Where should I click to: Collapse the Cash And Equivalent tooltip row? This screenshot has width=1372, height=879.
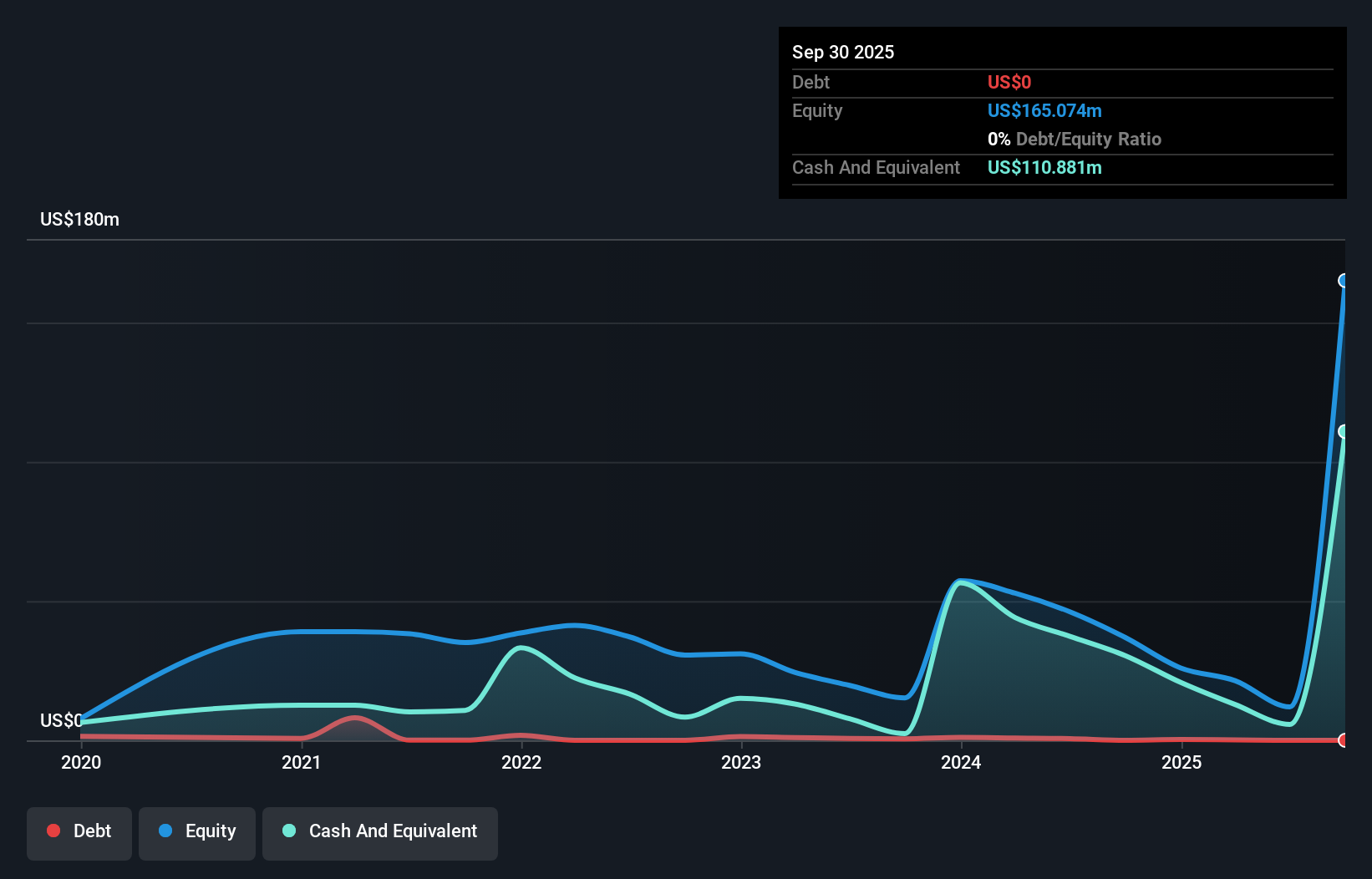click(x=876, y=167)
